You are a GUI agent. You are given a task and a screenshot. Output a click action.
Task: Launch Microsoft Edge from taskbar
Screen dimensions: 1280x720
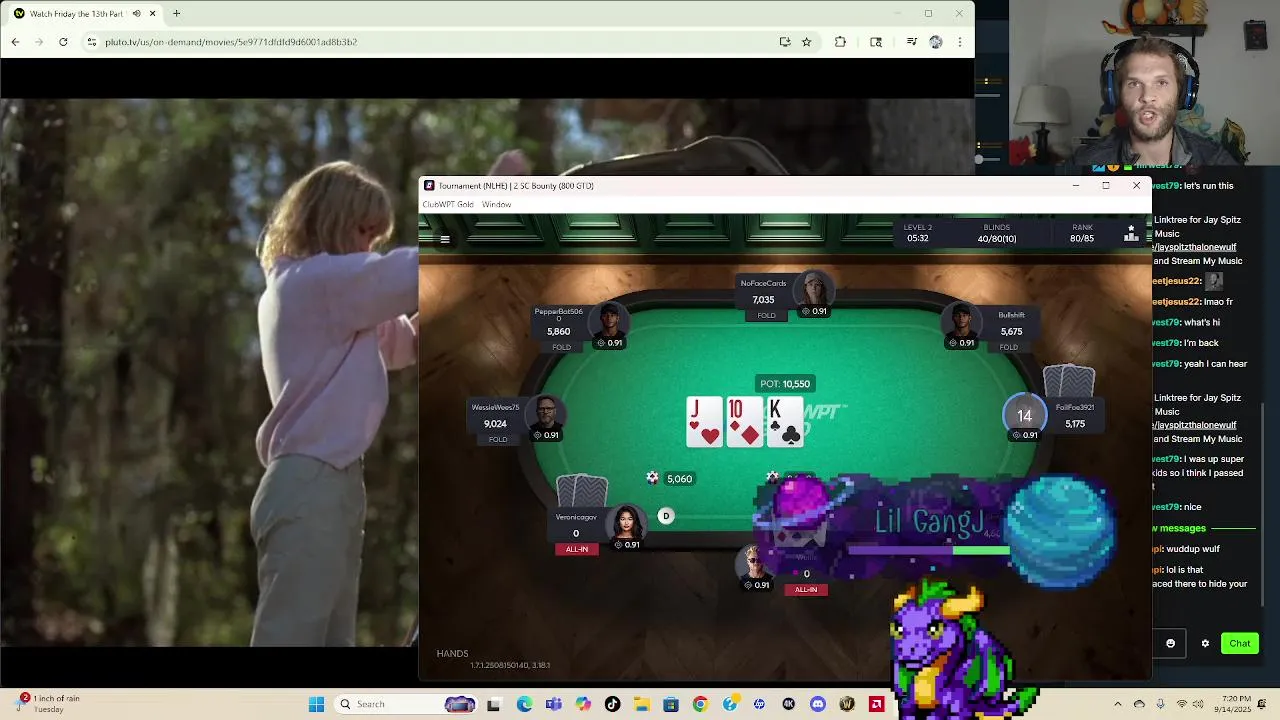click(x=524, y=705)
